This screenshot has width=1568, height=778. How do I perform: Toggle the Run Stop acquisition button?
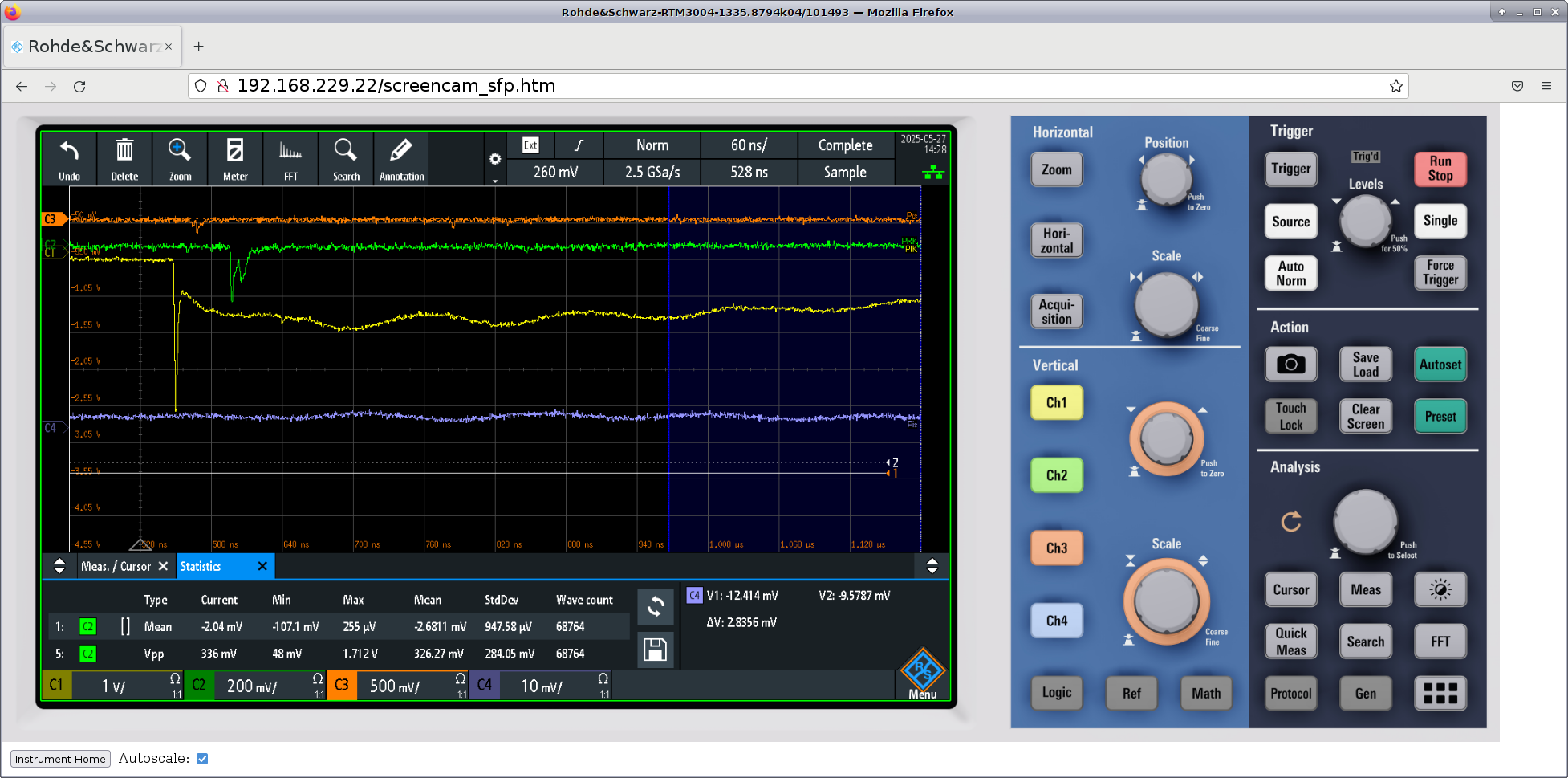pos(1440,169)
